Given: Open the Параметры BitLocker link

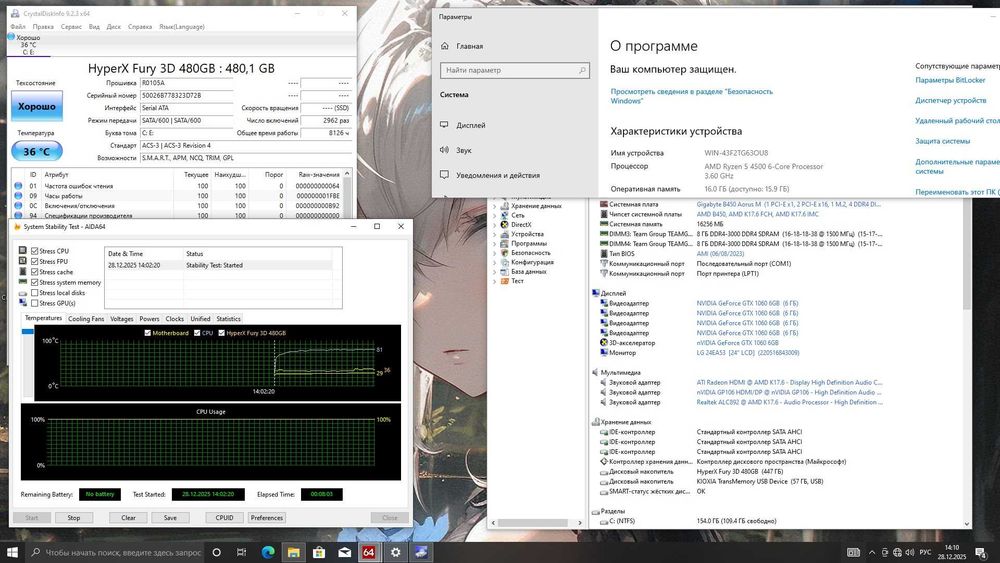Looking at the screenshot, I should point(950,80).
